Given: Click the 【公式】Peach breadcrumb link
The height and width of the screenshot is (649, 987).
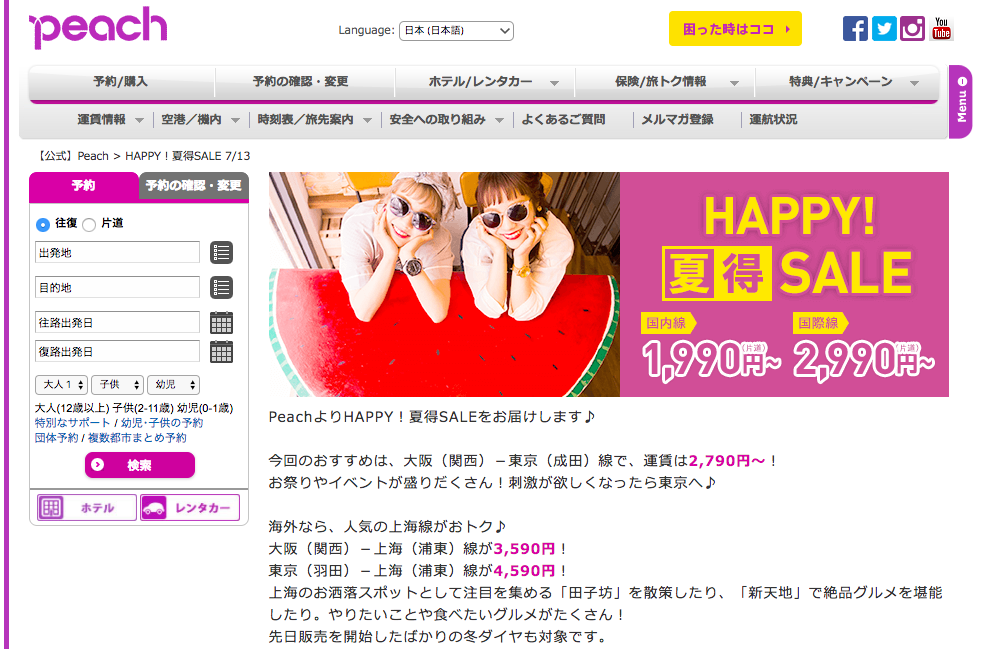Looking at the screenshot, I should tap(72, 156).
